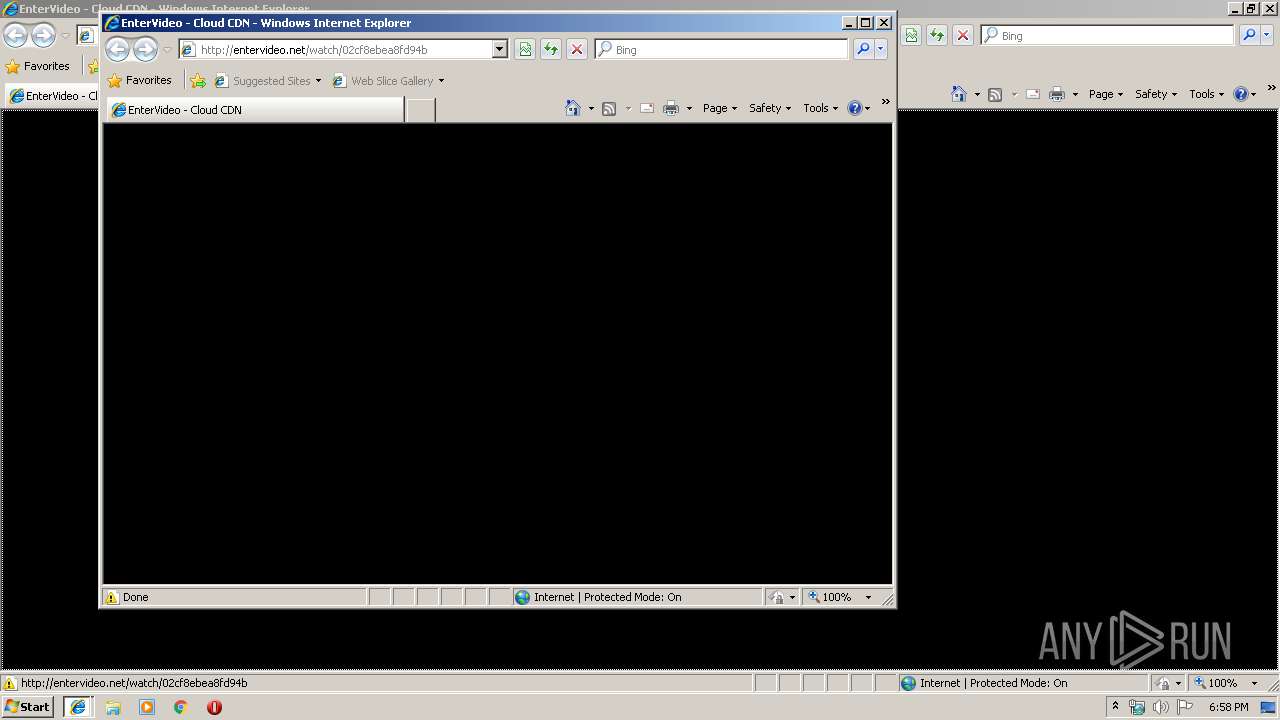1280x720 pixels.
Task: Click the RSS feeds icon in front window
Action: 609,108
